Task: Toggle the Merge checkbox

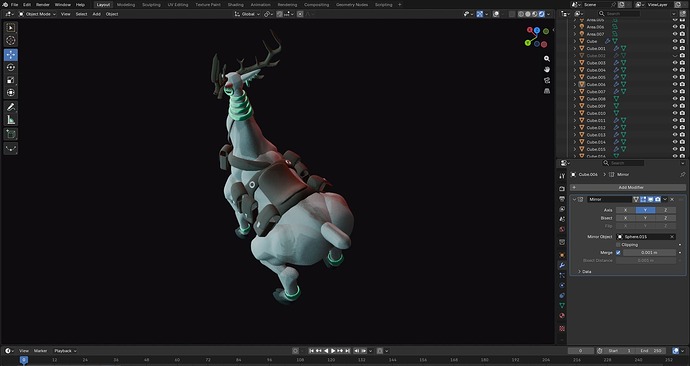Action: click(x=618, y=253)
